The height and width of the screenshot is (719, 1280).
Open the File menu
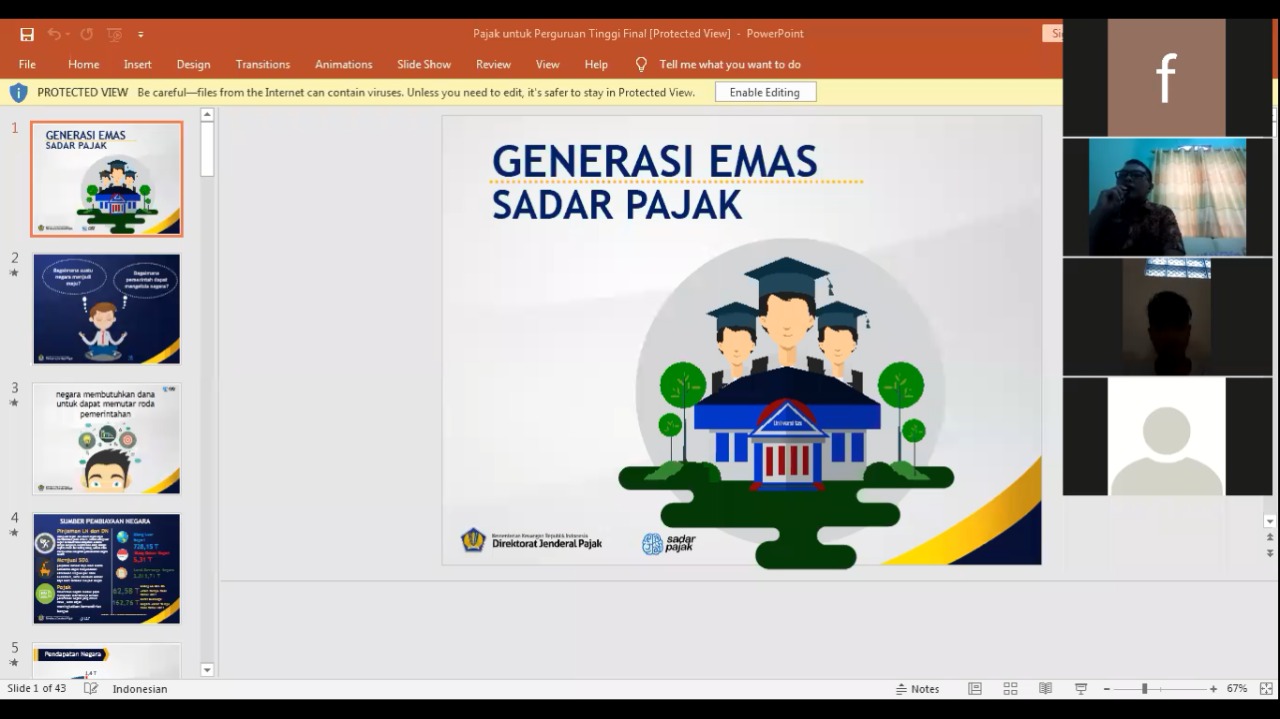[x=27, y=64]
